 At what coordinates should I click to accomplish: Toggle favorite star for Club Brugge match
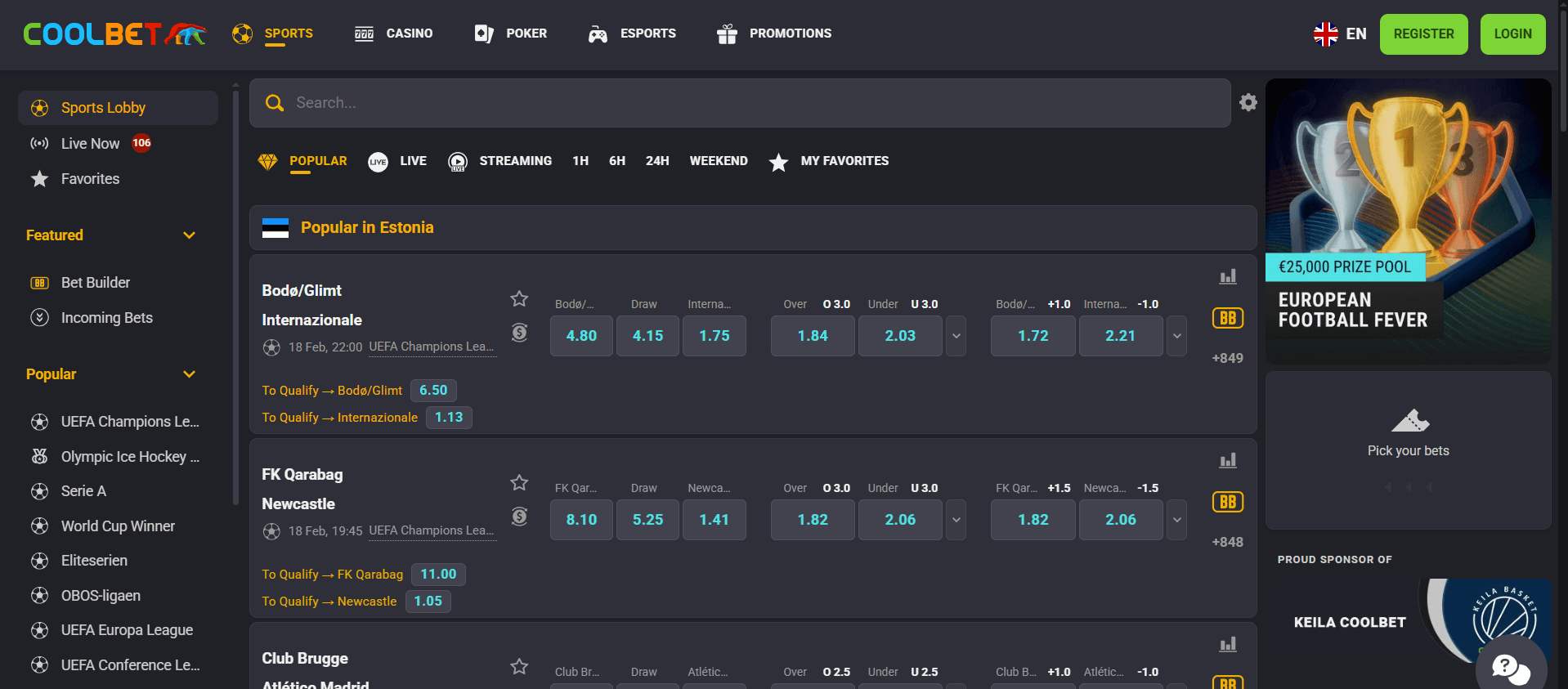[x=519, y=667]
